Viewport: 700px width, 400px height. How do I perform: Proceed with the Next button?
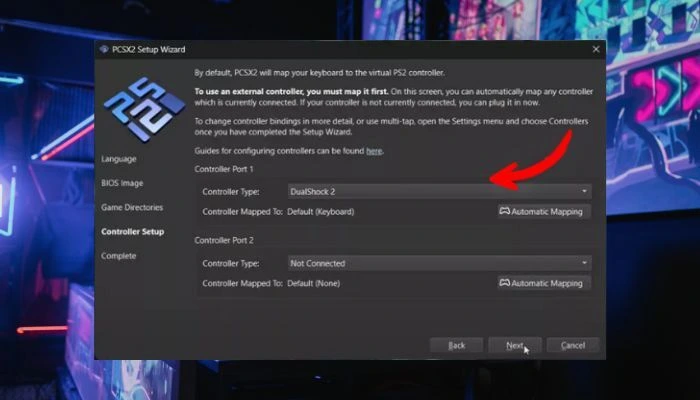point(515,345)
